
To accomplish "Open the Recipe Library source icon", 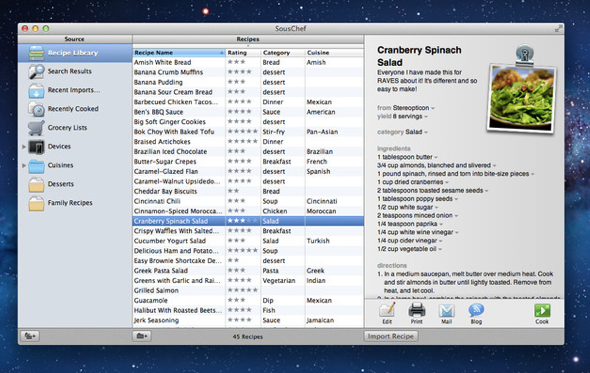I will point(36,53).
